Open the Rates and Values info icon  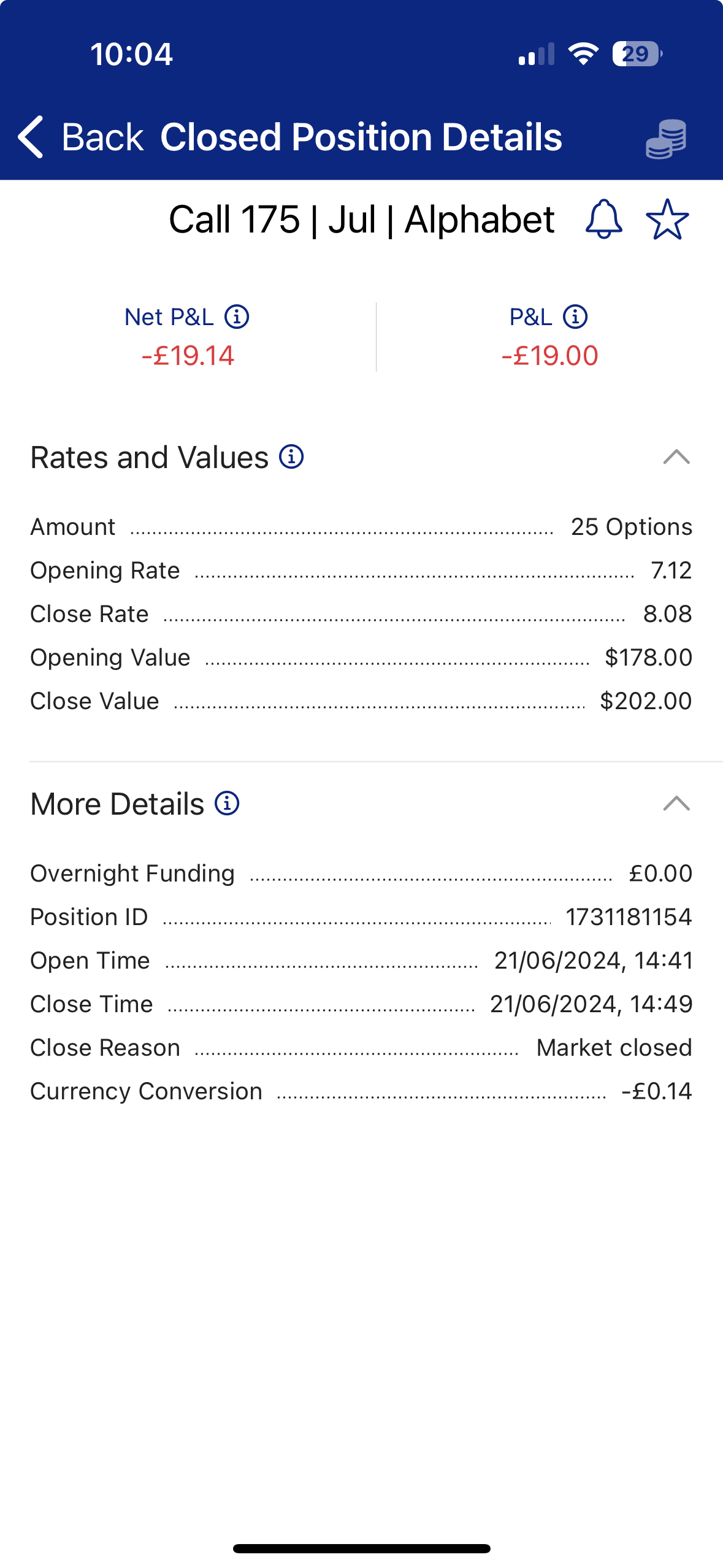click(x=291, y=457)
